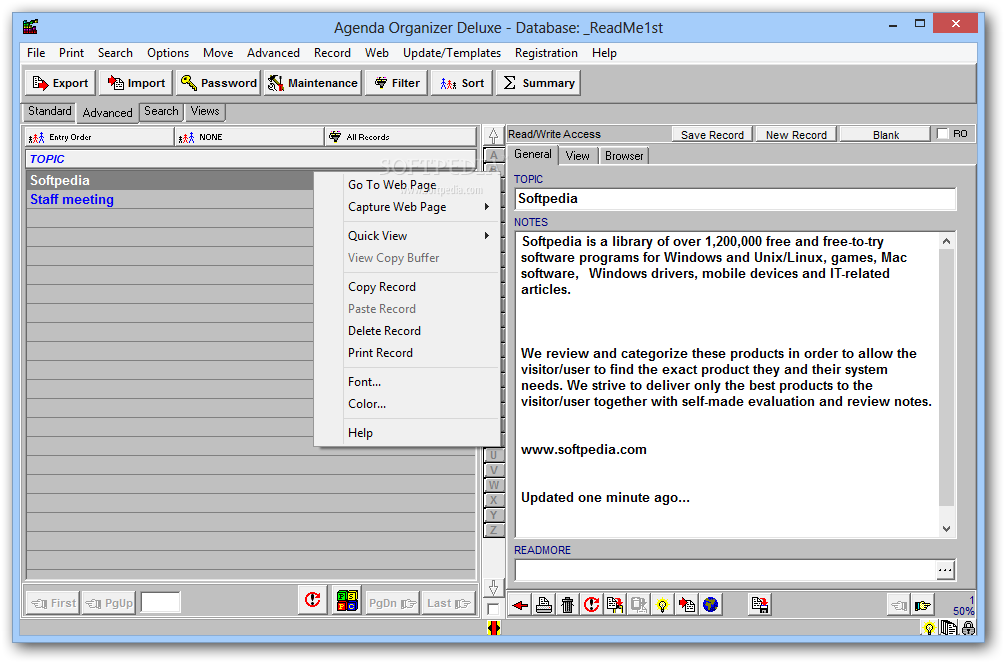Viewport: 1005px width, 663px height.
Task: Click the trash can delete icon
Action: 567,605
